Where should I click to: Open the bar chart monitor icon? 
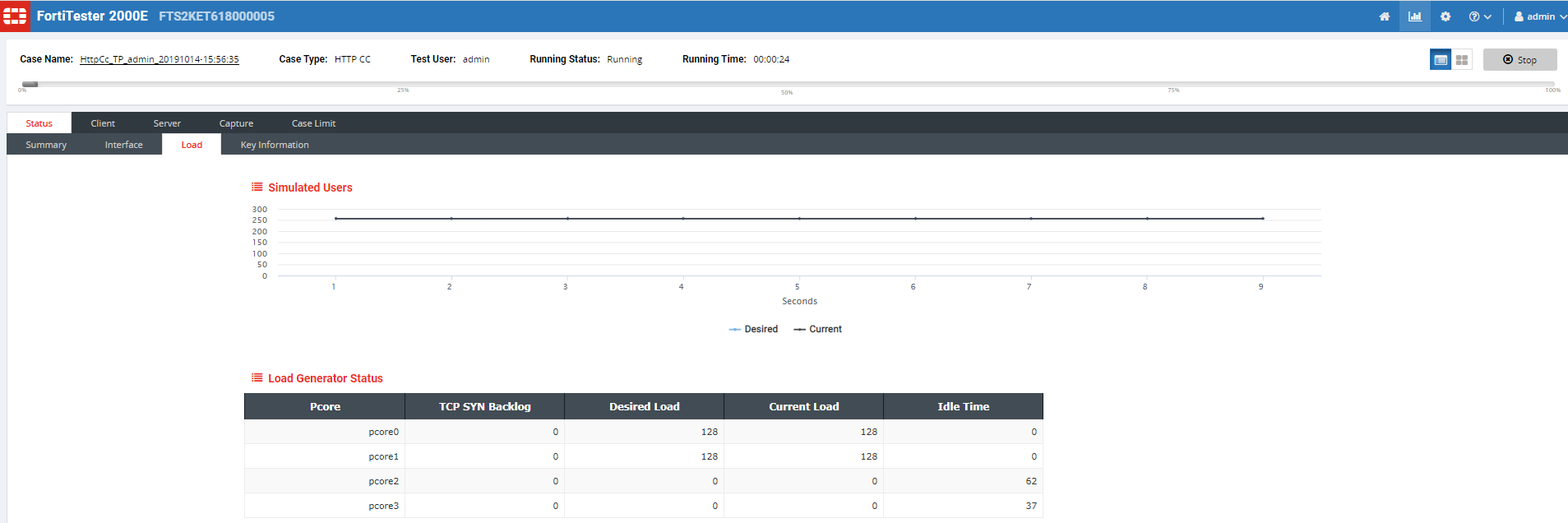click(x=1415, y=16)
